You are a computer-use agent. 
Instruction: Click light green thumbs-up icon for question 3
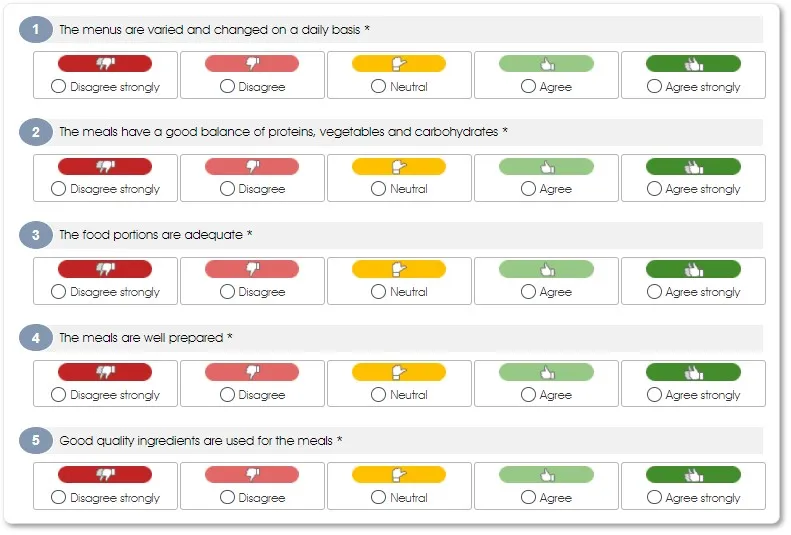[546, 270]
